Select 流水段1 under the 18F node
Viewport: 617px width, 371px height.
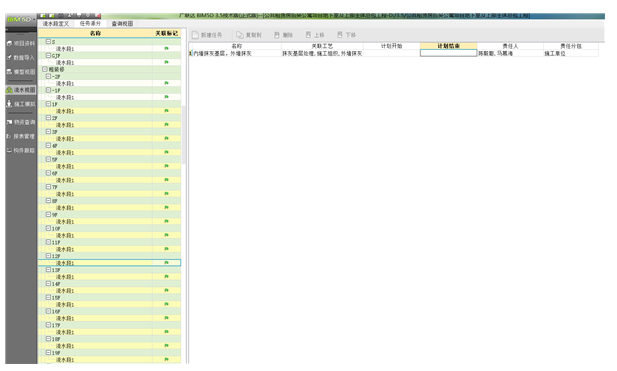65,346
